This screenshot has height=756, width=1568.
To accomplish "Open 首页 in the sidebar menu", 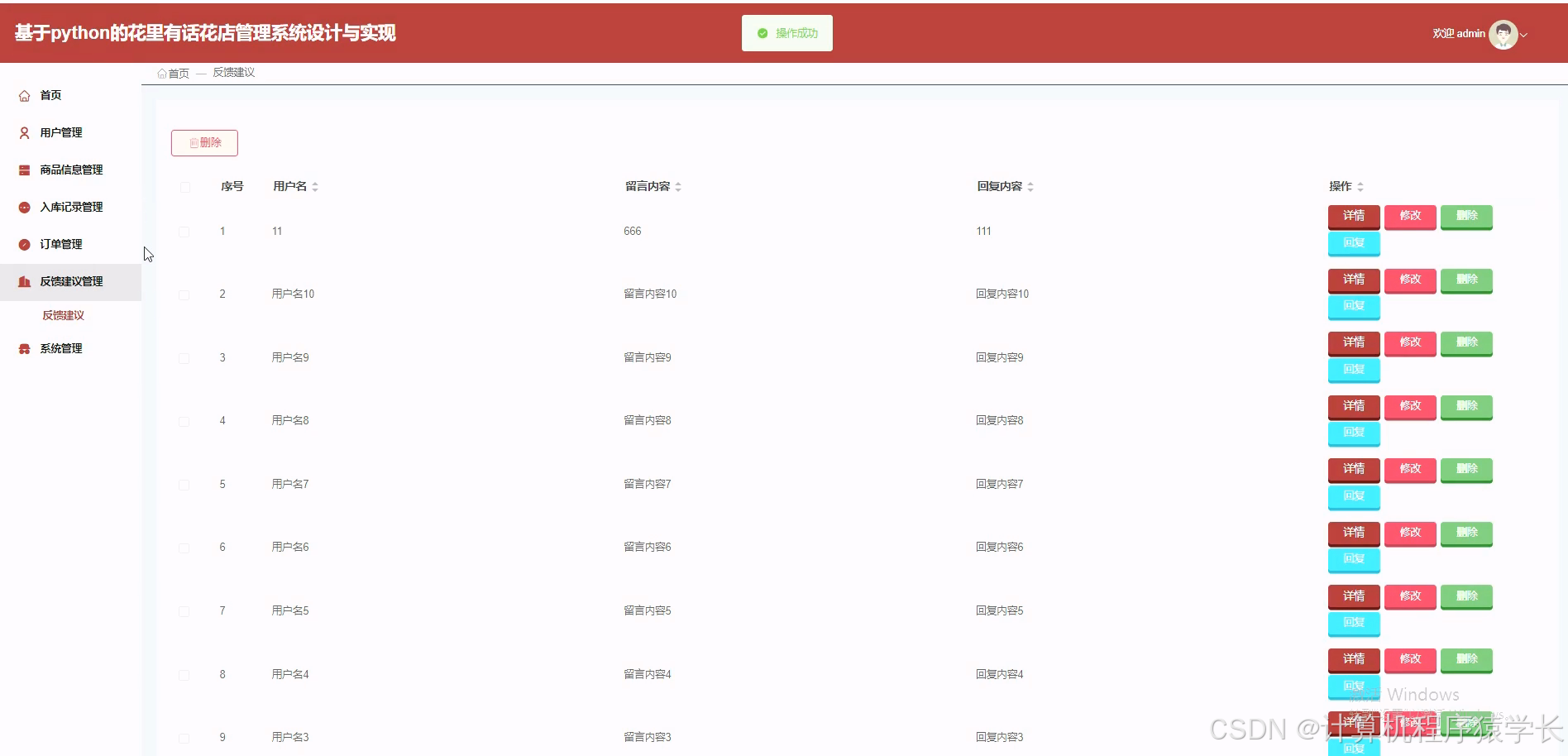I will point(70,95).
